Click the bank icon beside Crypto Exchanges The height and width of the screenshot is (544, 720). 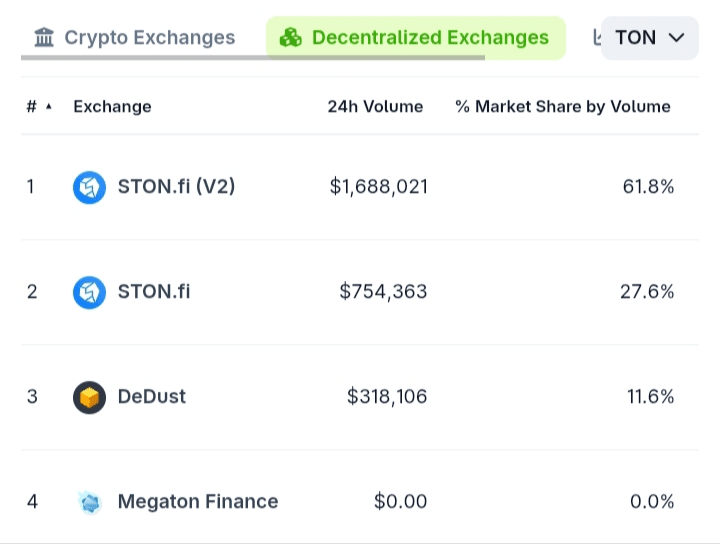click(x=44, y=38)
